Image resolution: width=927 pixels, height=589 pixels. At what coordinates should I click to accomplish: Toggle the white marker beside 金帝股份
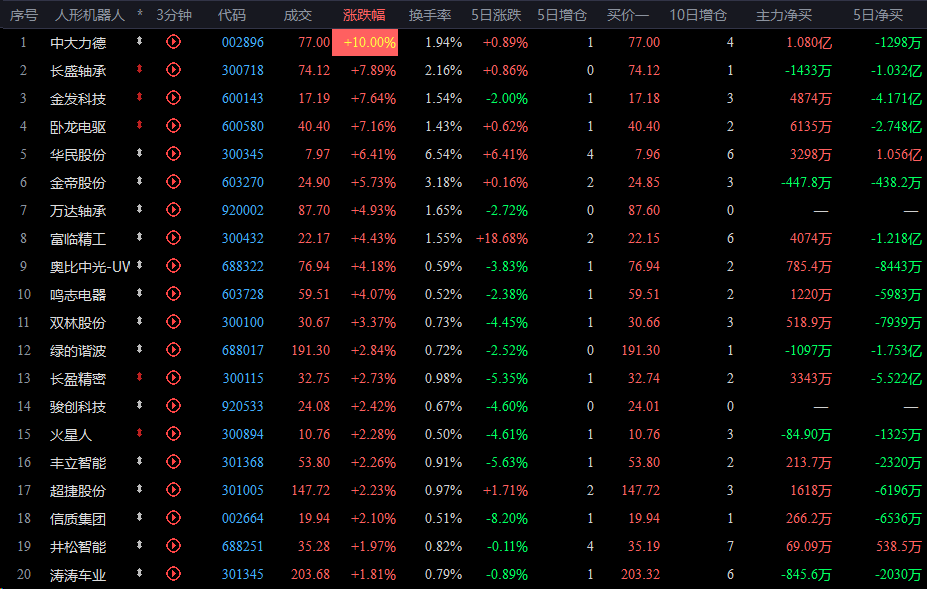[140, 182]
